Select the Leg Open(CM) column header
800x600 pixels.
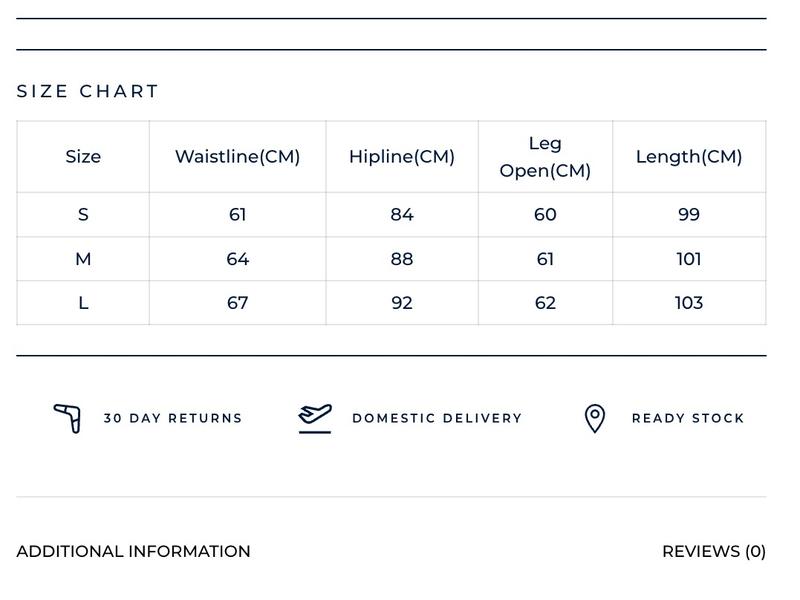click(x=545, y=157)
